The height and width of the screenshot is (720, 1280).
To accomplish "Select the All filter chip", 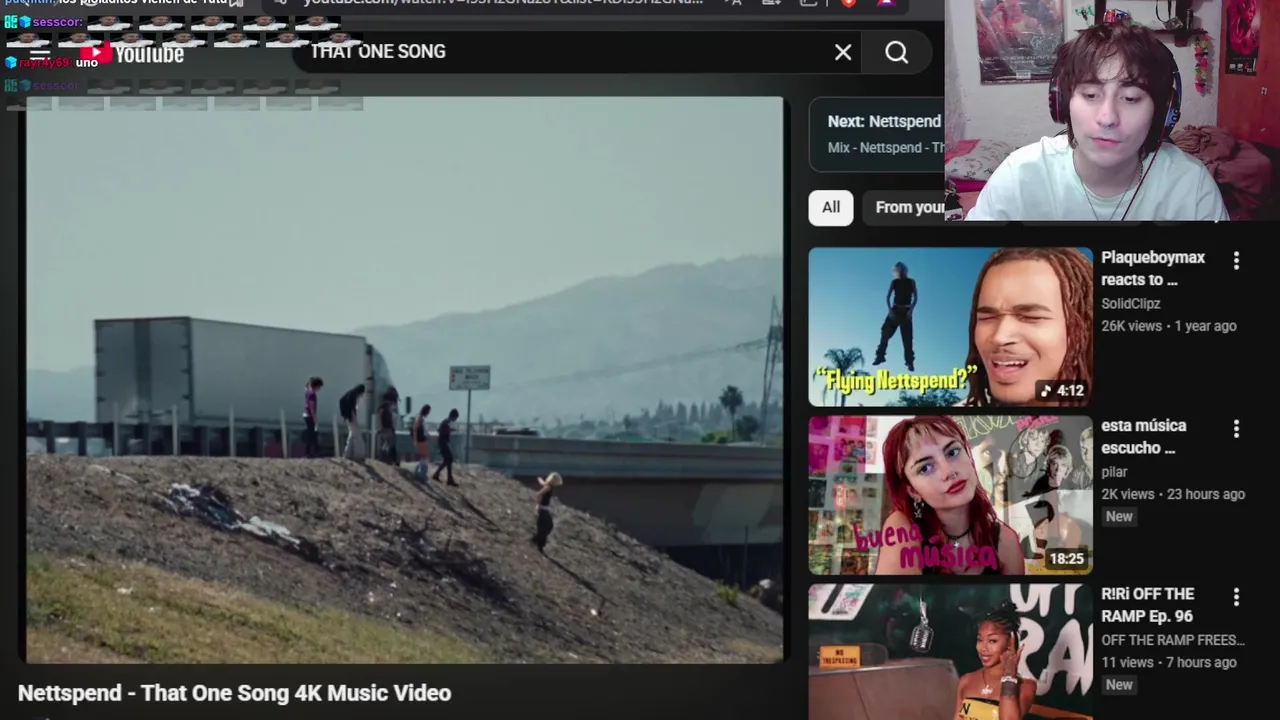I will click(831, 207).
